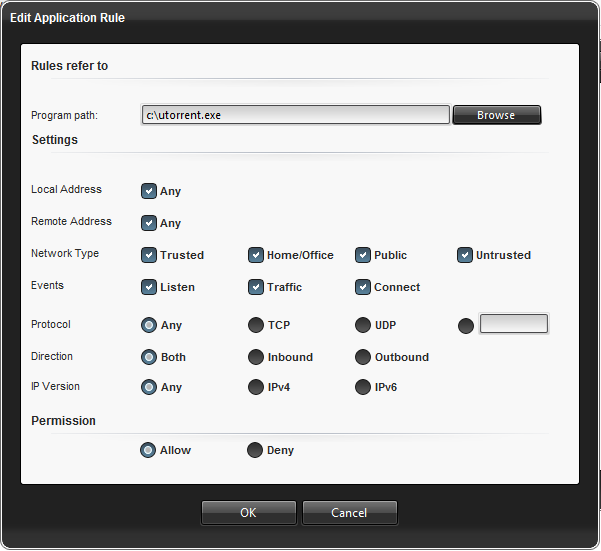
Task: Disable the Listen event checkbox
Action: 149,287
